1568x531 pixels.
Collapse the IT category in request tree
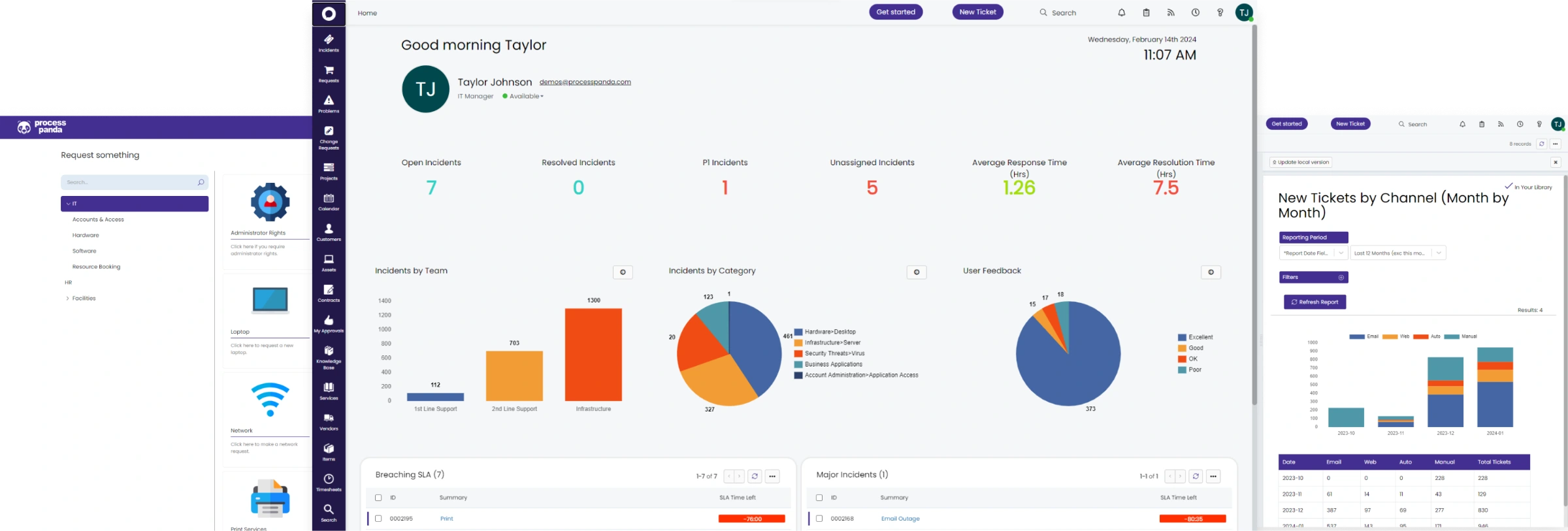point(69,204)
